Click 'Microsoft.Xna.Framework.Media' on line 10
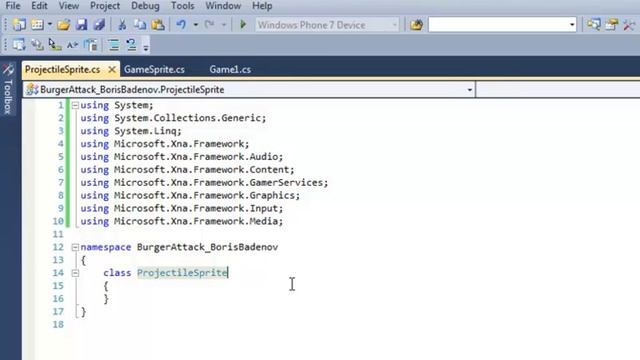 (196, 221)
